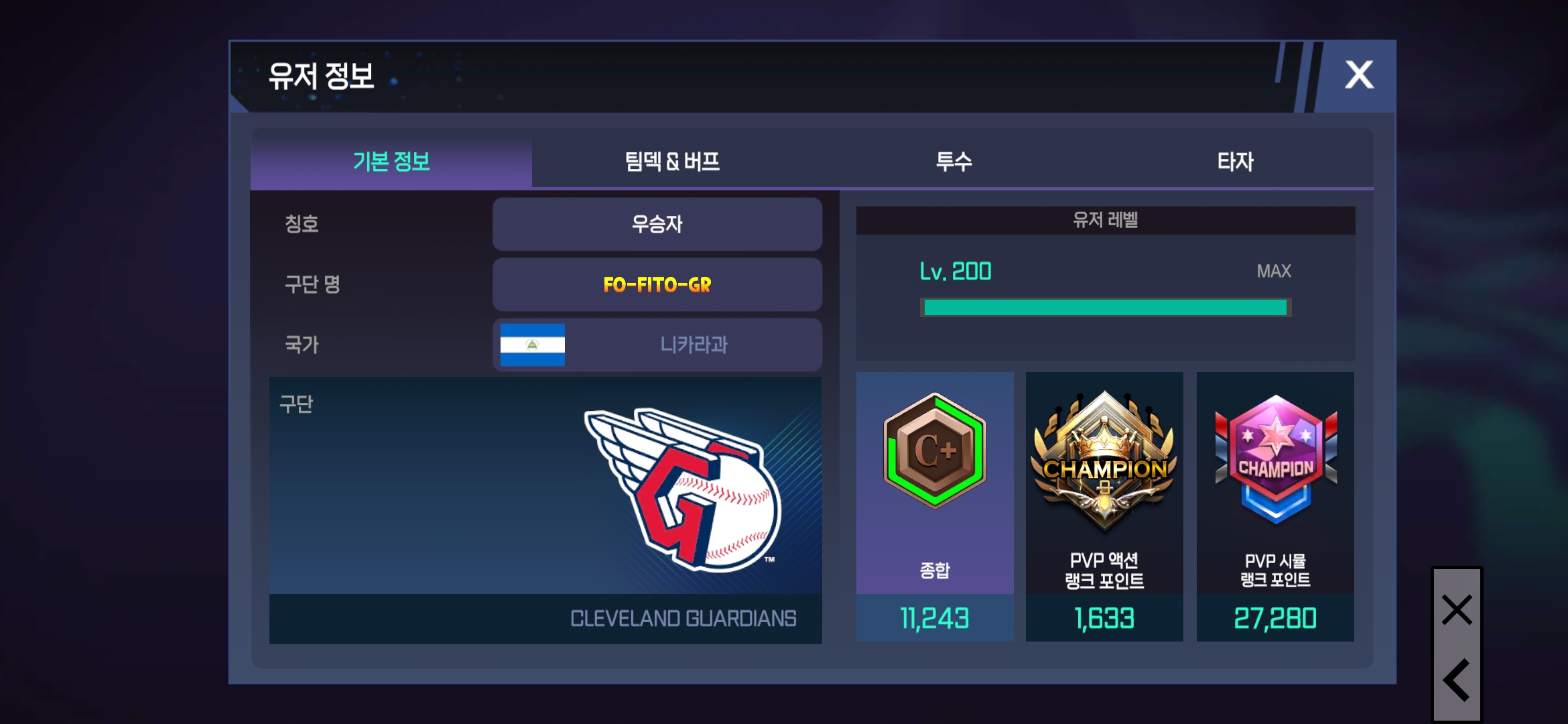Viewport: 1568px width, 724px height.
Task: Tap the pink PVP simulation Champion emblem
Action: [1276, 460]
